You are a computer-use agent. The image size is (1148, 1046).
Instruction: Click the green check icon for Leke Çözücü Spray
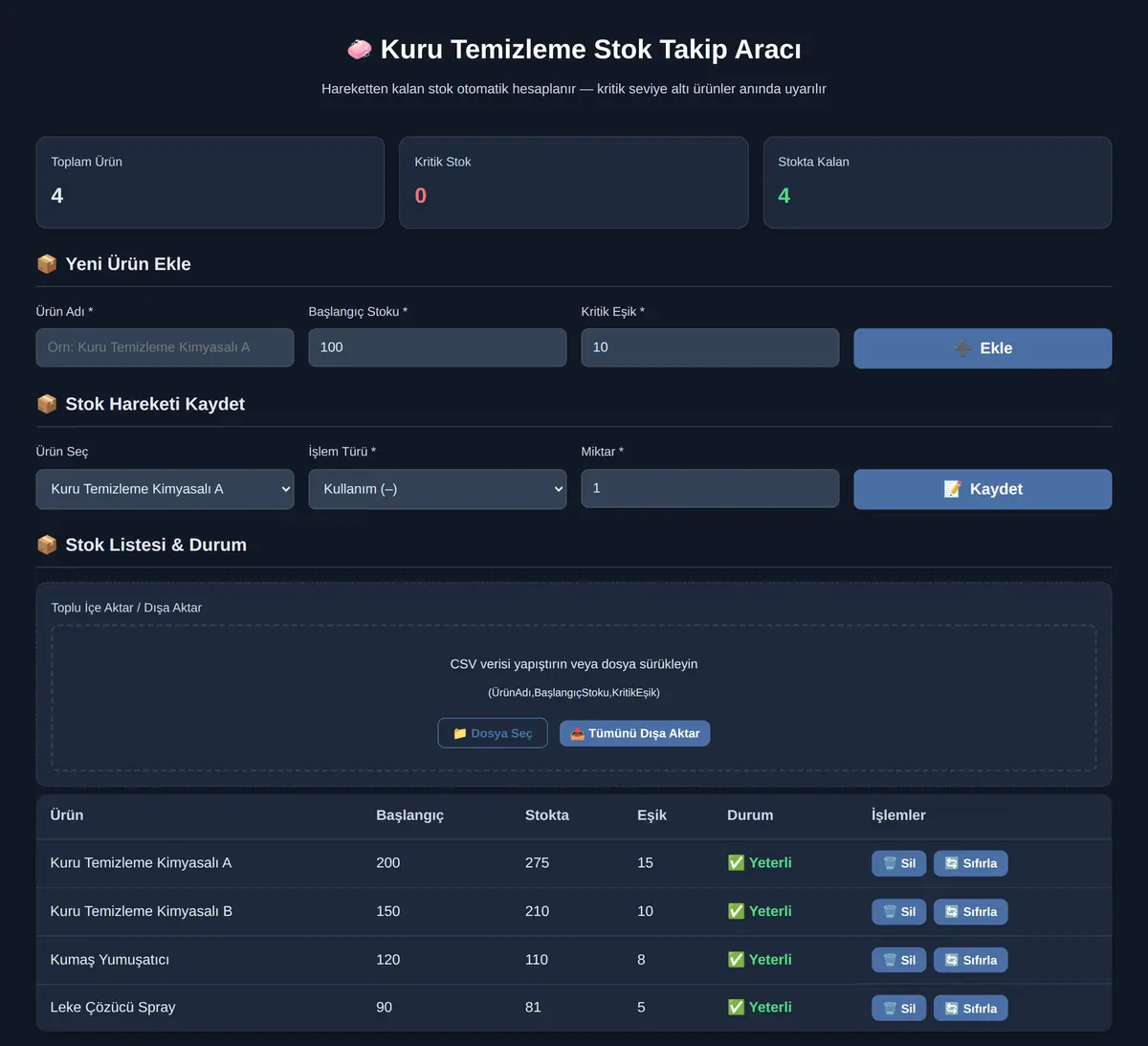tap(736, 1007)
